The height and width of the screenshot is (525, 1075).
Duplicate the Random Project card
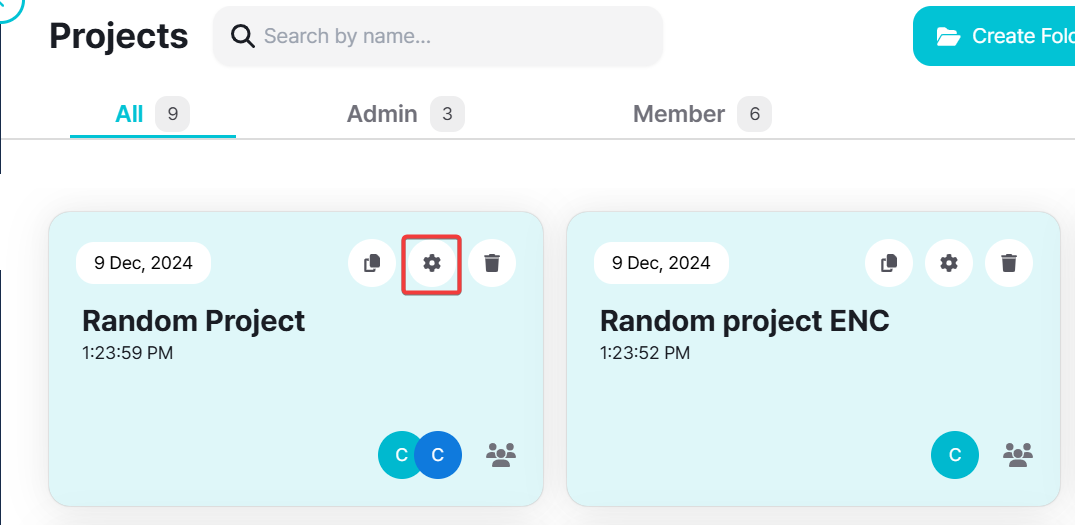click(372, 263)
